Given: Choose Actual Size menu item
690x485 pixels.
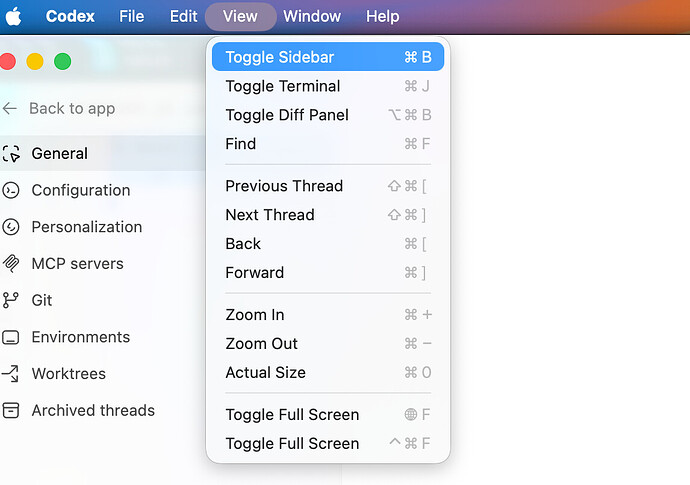Looking at the screenshot, I should pos(328,373).
